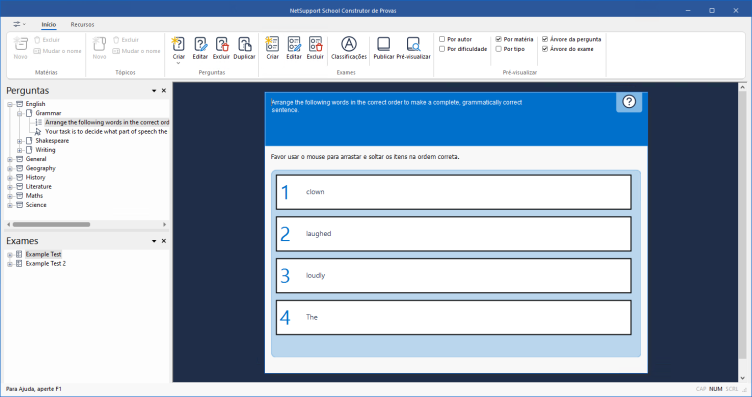Expand the Geography subject node
The image size is (752, 397).
10,169
